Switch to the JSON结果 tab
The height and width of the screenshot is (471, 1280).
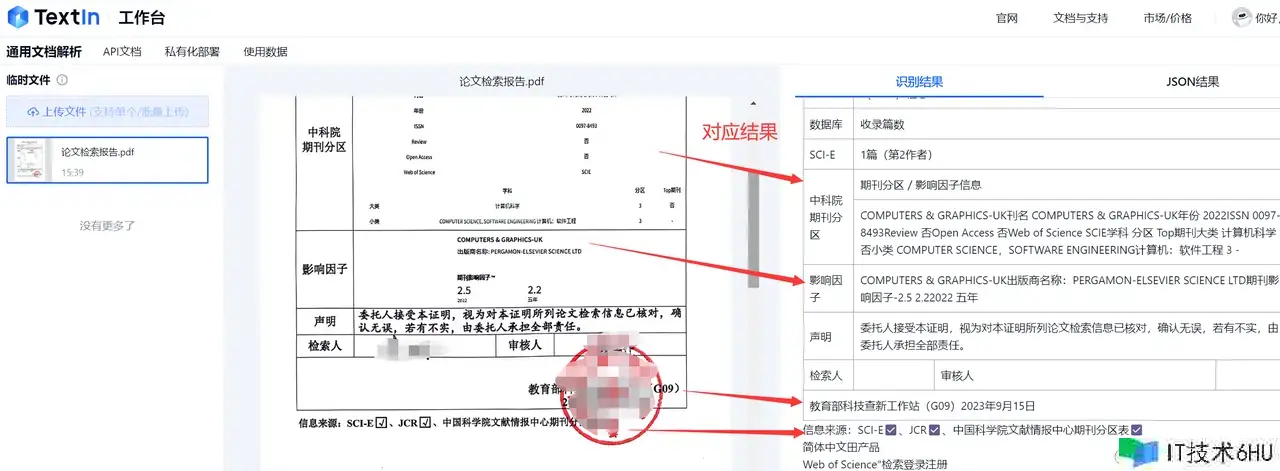point(1193,82)
